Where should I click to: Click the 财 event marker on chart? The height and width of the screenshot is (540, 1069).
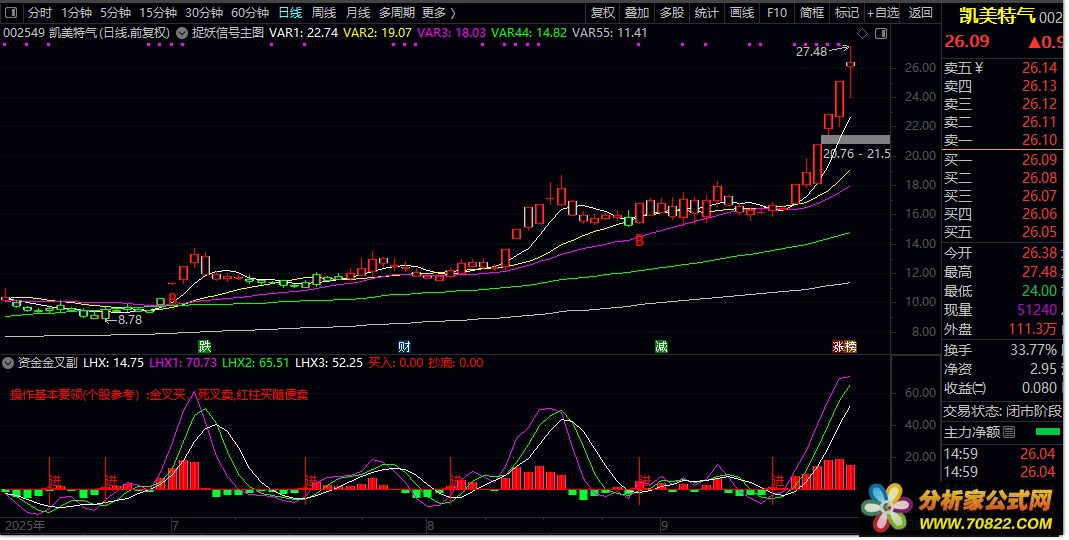pyautogui.click(x=404, y=346)
